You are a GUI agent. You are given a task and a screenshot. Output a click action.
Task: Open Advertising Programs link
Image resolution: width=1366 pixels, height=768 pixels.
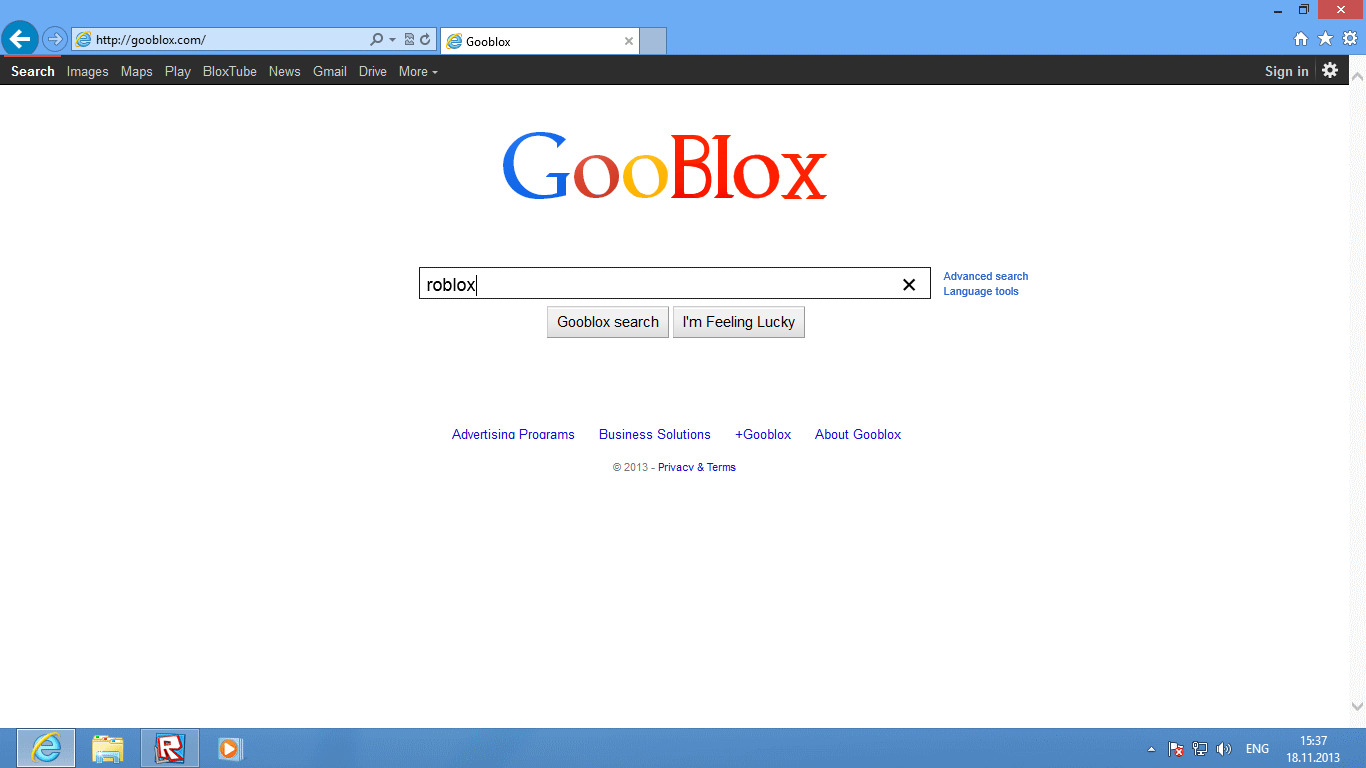tap(513, 434)
